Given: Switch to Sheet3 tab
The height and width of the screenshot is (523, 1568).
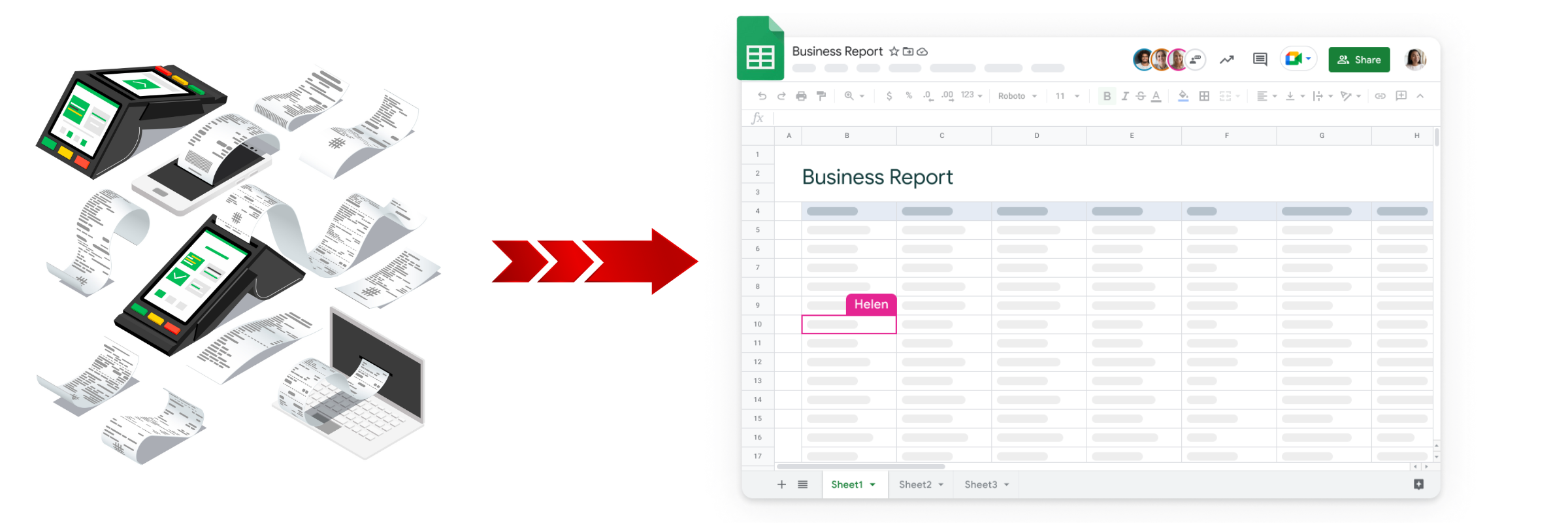Looking at the screenshot, I should coord(987,484).
